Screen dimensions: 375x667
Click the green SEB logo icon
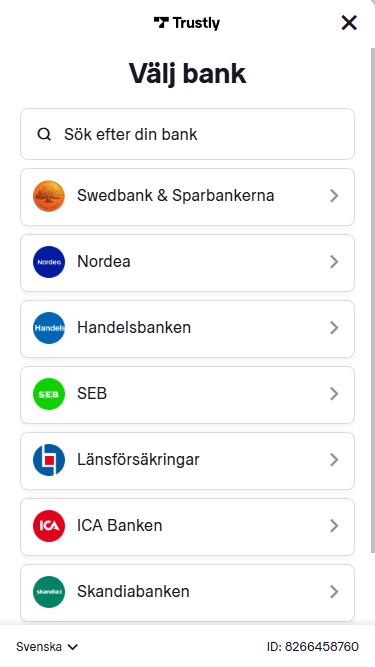(49, 394)
